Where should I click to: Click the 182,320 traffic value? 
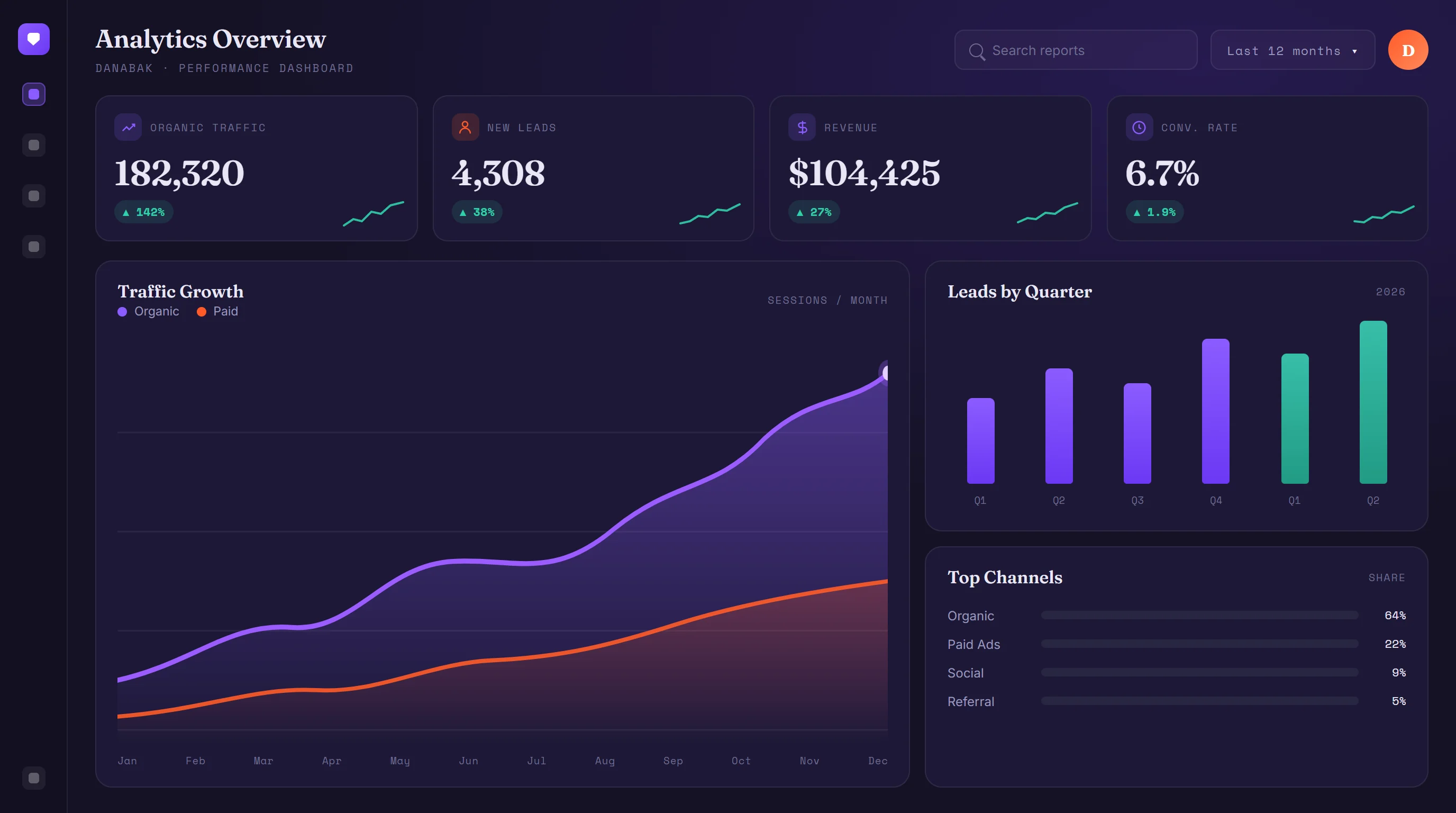click(179, 173)
